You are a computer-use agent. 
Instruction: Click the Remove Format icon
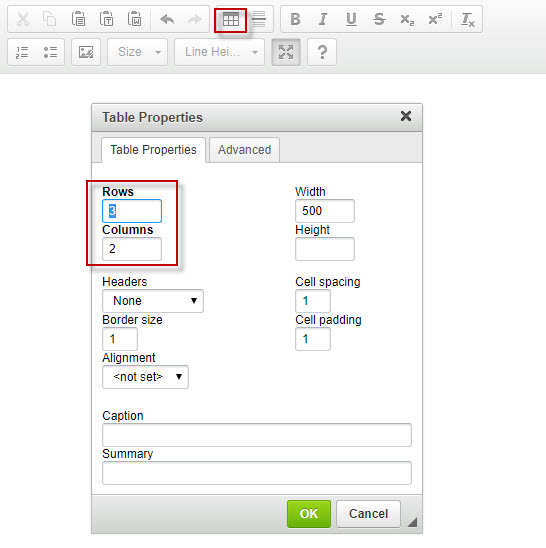(467, 19)
